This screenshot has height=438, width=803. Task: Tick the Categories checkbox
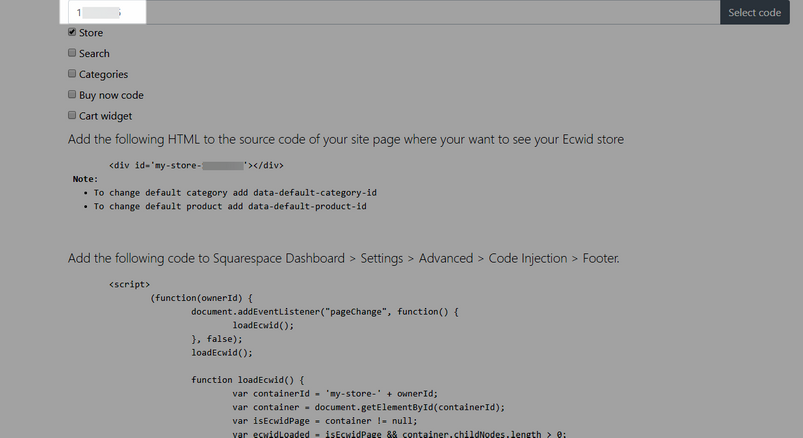tap(72, 74)
